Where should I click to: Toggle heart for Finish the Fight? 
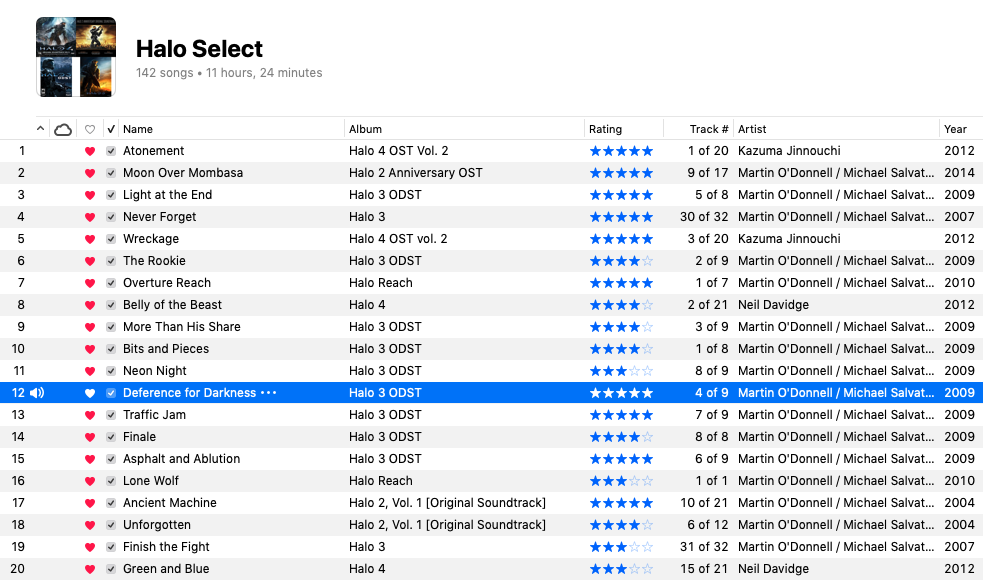(90, 547)
